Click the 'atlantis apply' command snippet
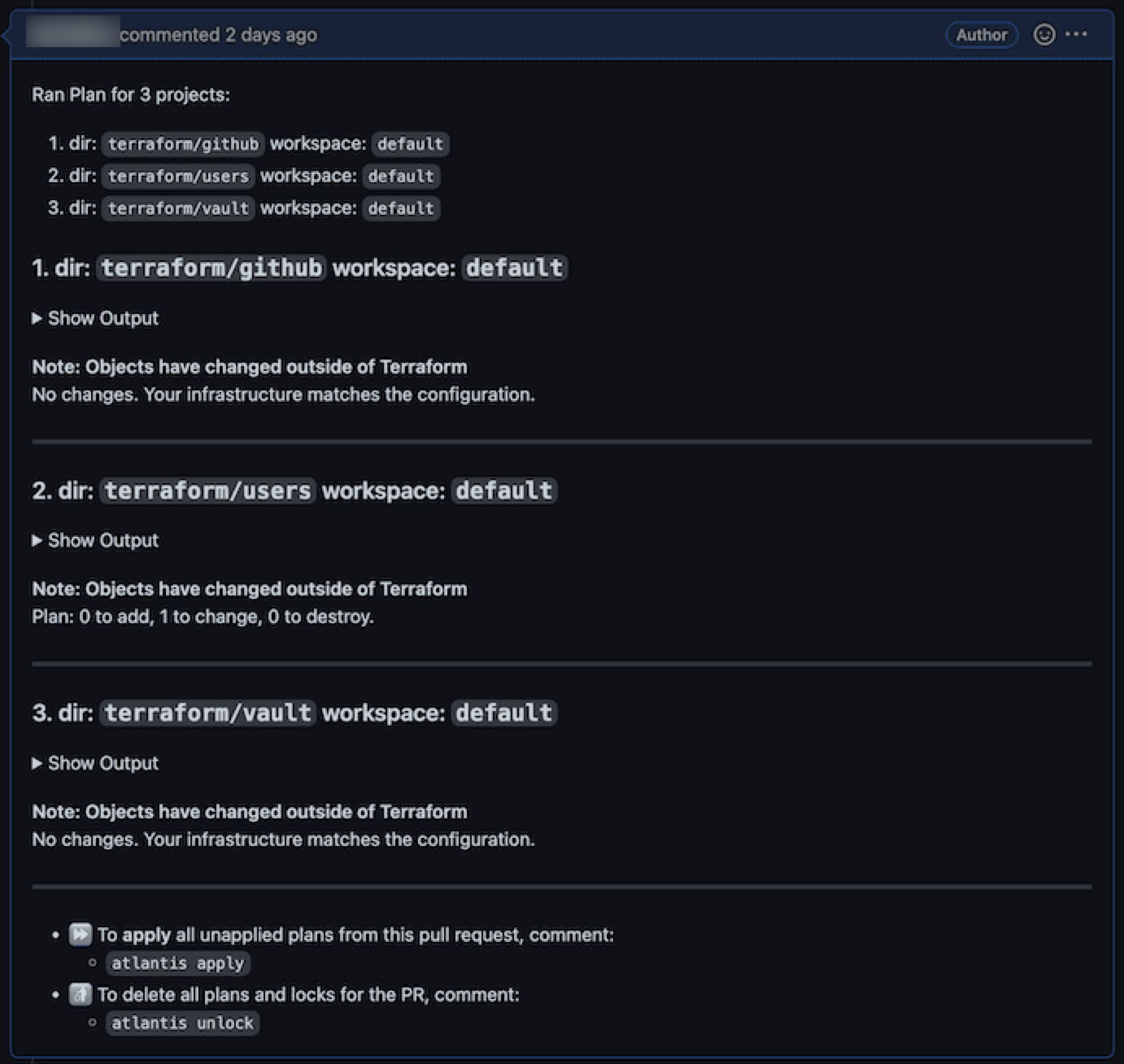The image size is (1124, 1064). pos(177,963)
